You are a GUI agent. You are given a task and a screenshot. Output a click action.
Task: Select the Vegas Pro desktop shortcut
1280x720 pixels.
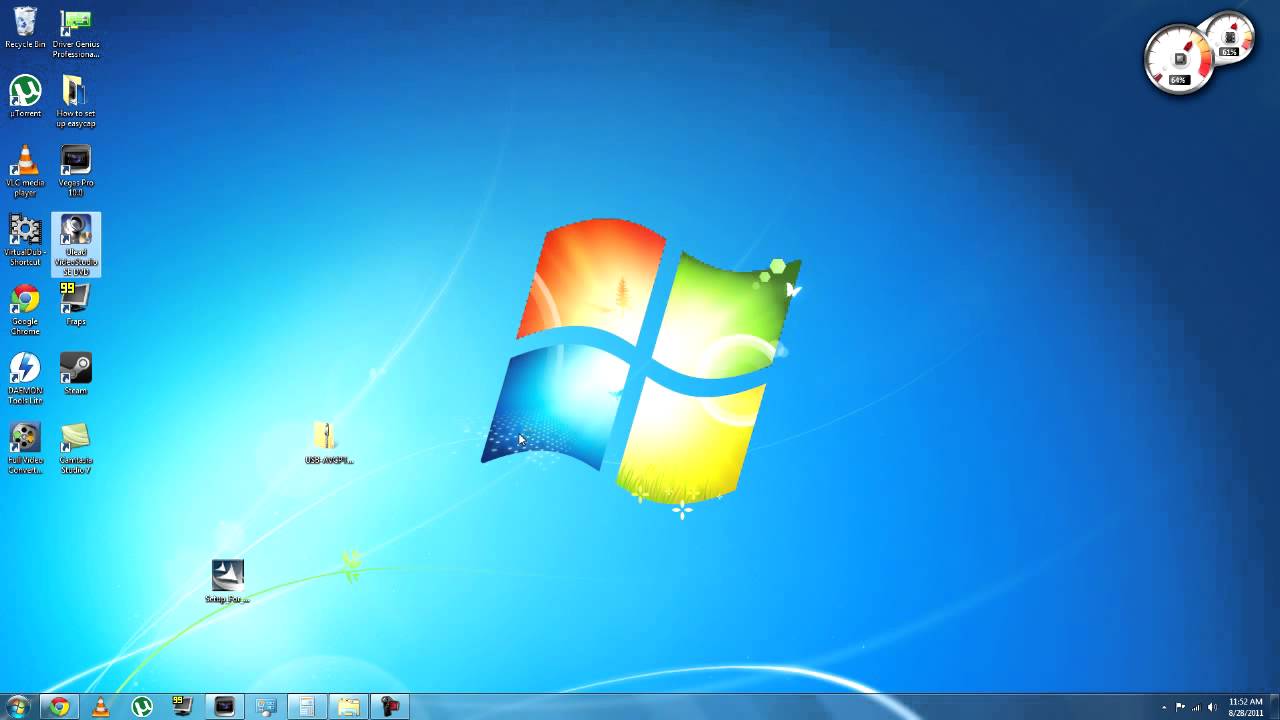click(76, 171)
